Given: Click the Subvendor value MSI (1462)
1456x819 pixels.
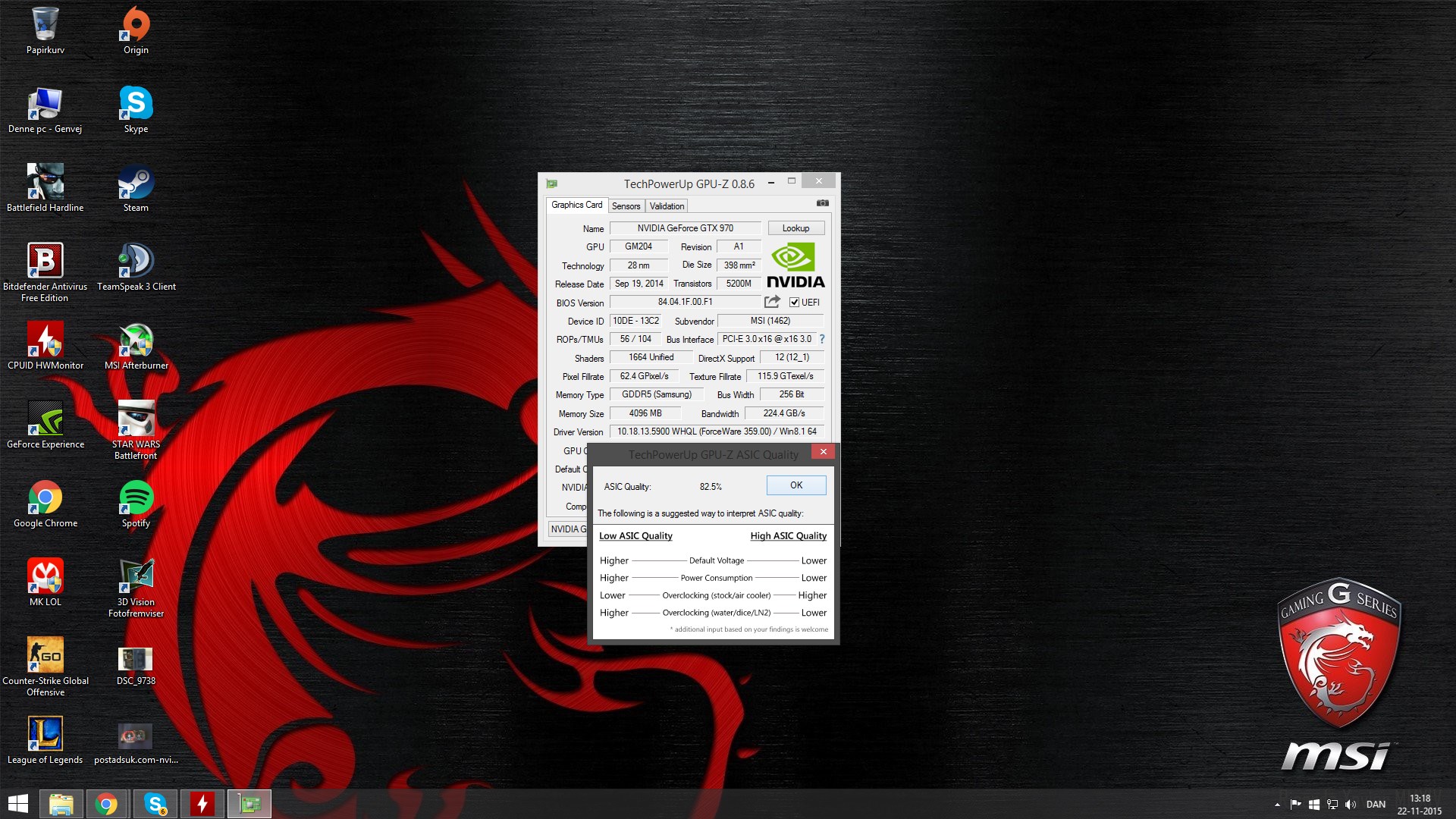Looking at the screenshot, I should click(x=770, y=321).
